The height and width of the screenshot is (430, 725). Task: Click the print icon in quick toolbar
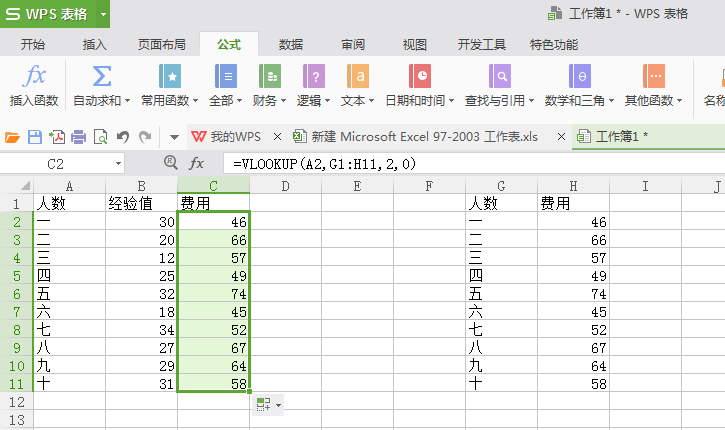(79, 136)
